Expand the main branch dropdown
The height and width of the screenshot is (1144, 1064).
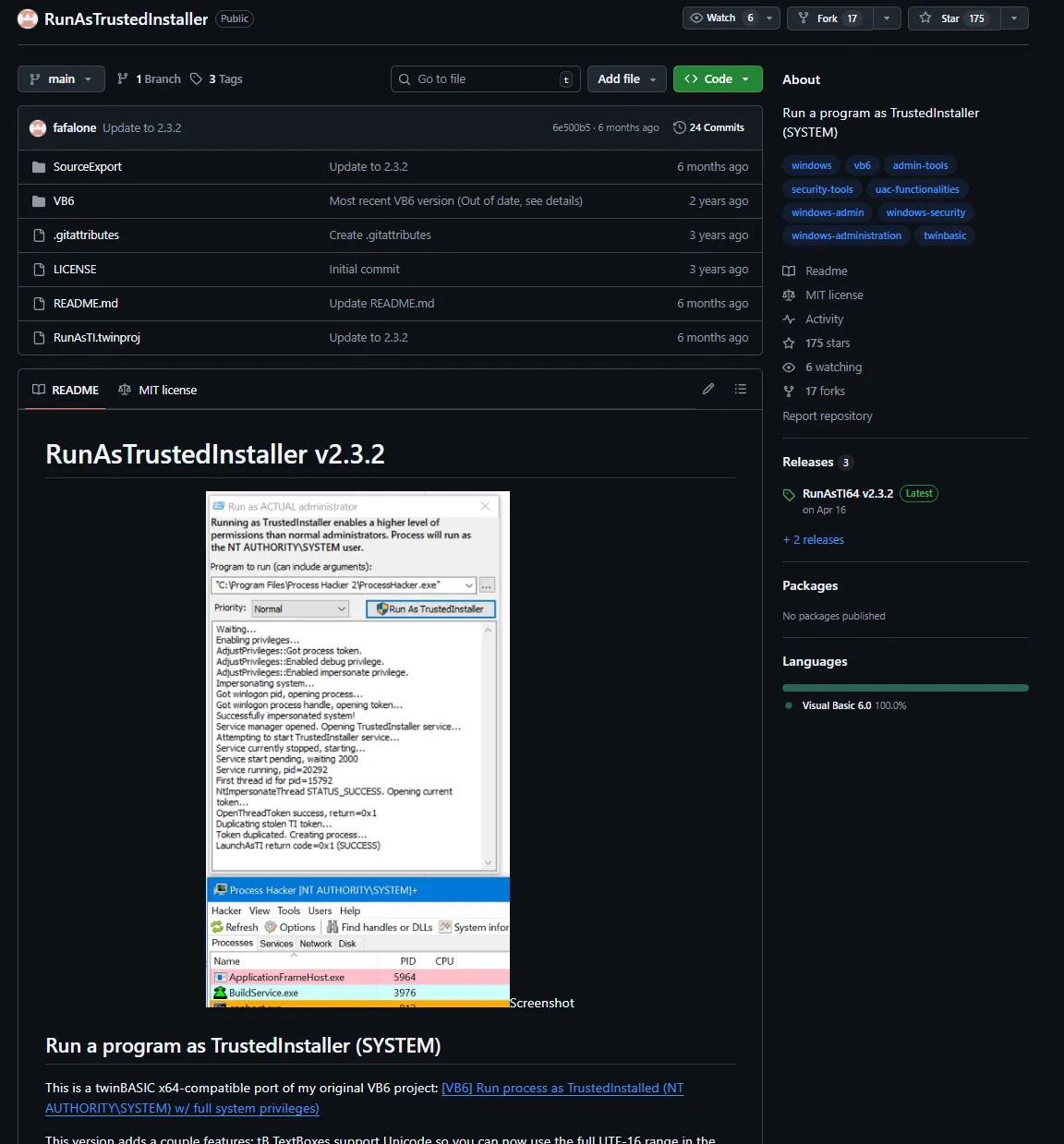[61, 79]
